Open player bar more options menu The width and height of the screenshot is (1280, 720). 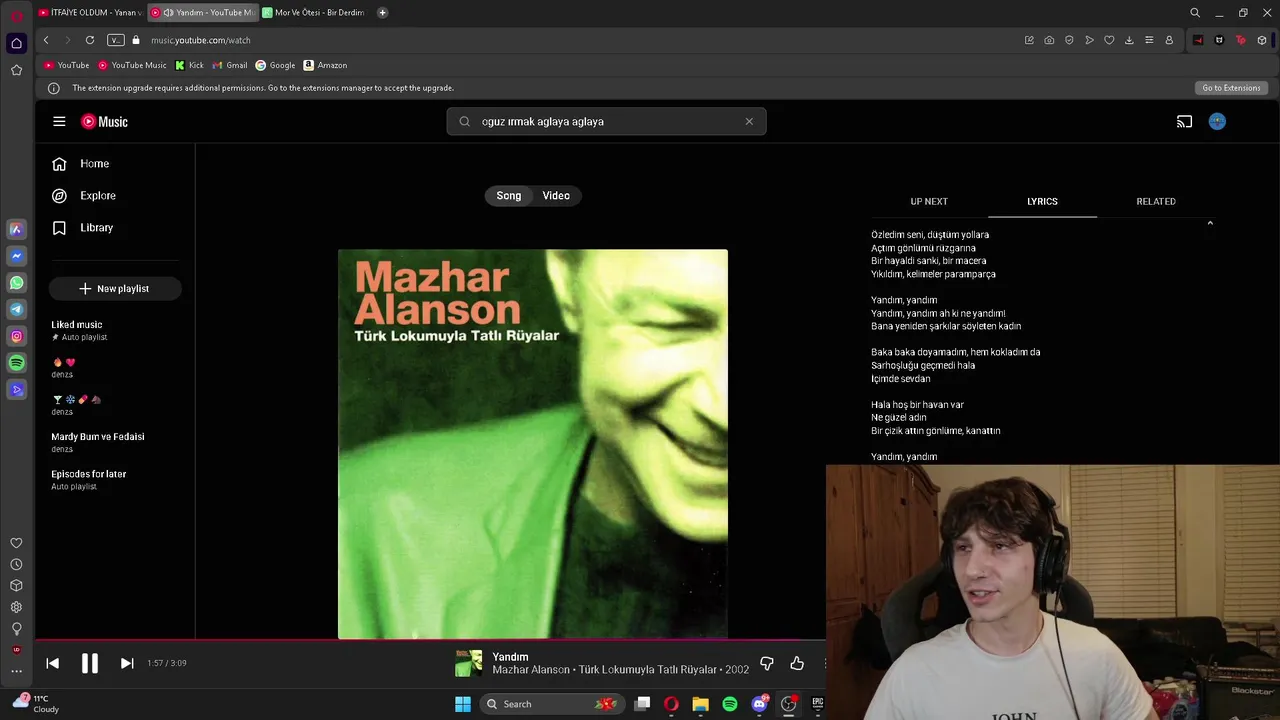click(824, 663)
